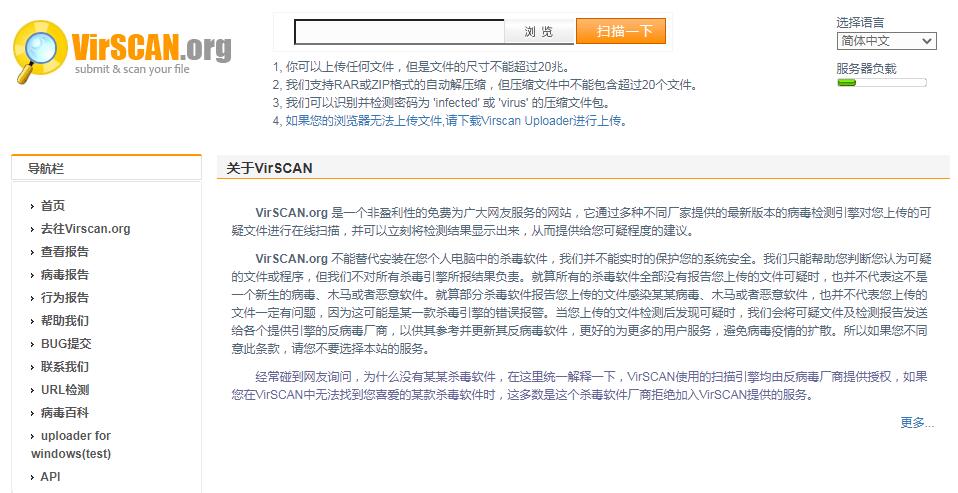Open the 简体中文 language dropdown
This screenshot has width=958, height=493.
(886, 41)
